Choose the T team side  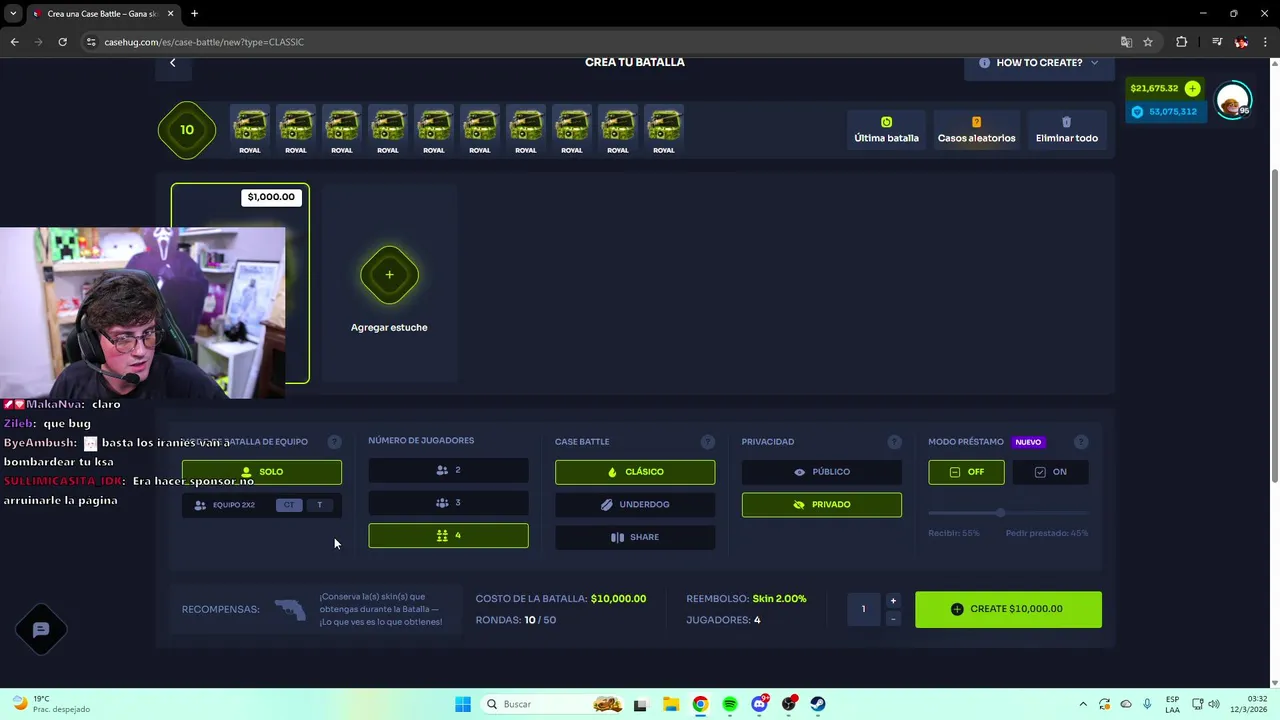320,505
